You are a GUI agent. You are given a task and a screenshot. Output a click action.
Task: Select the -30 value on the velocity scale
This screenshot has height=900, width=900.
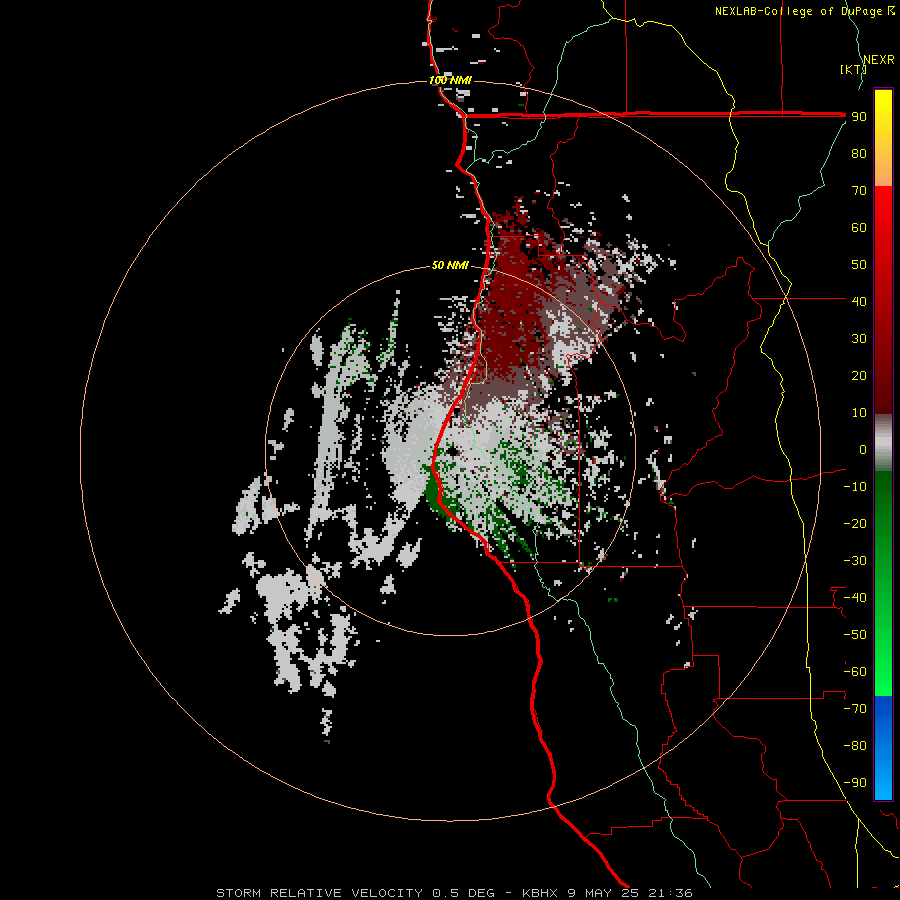pos(855,561)
